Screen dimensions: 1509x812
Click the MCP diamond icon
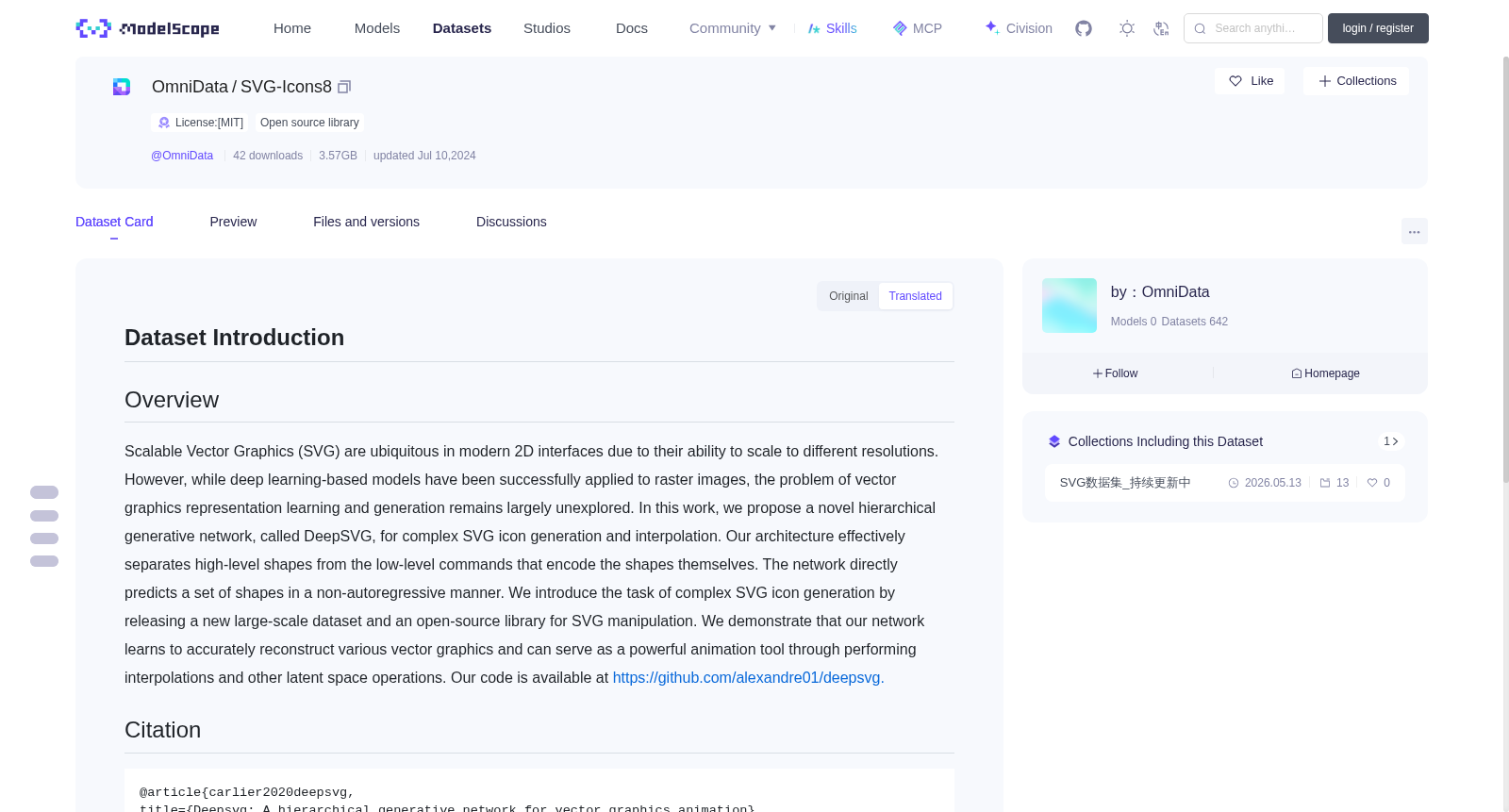(x=900, y=28)
